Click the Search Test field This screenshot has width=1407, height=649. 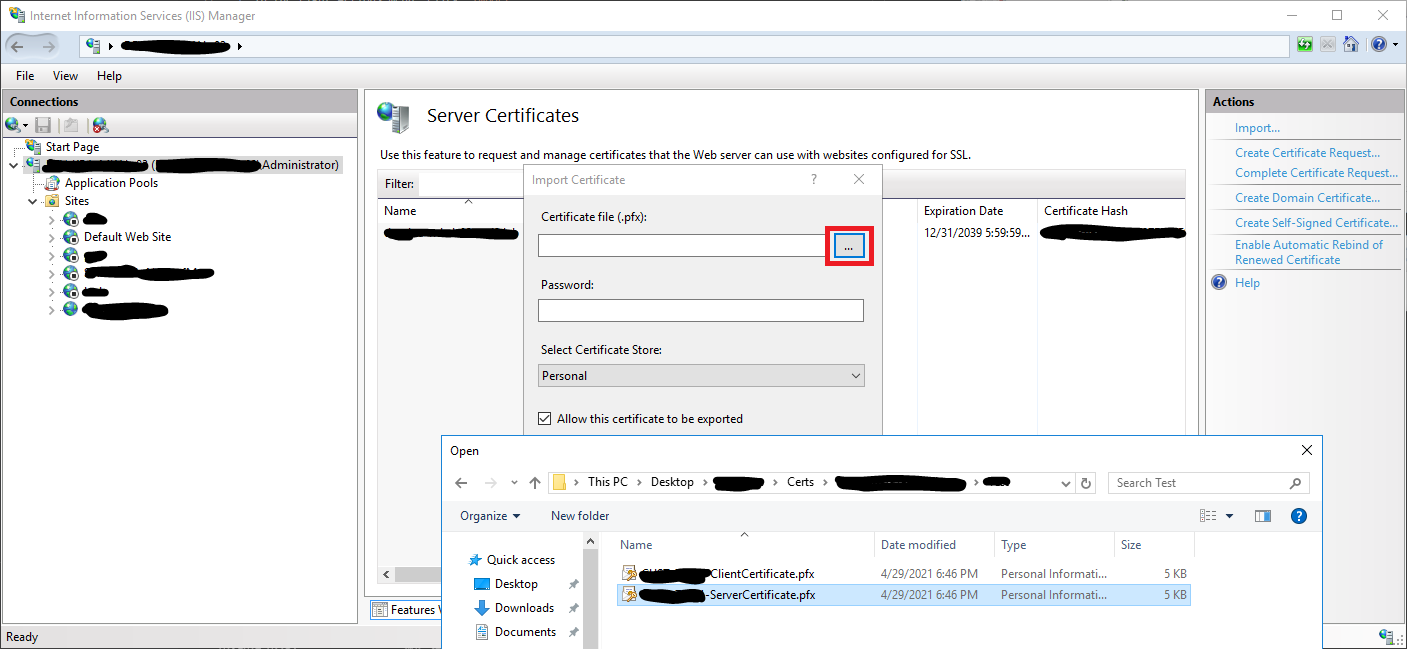pos(1208,483)
